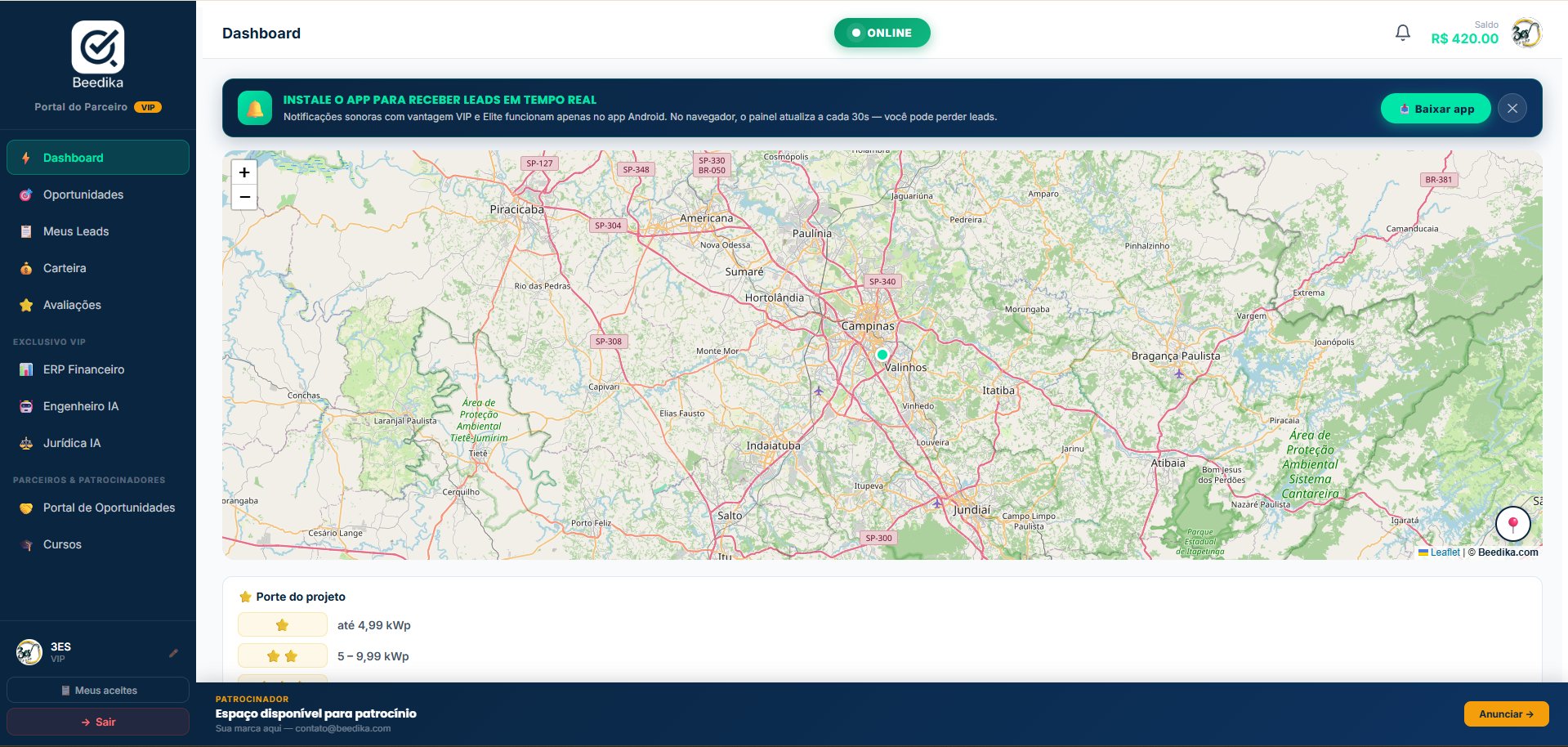This screenshot has width=1568, height=747.
Task: Dismiss the install app banner
Action: pos(1512,109)
